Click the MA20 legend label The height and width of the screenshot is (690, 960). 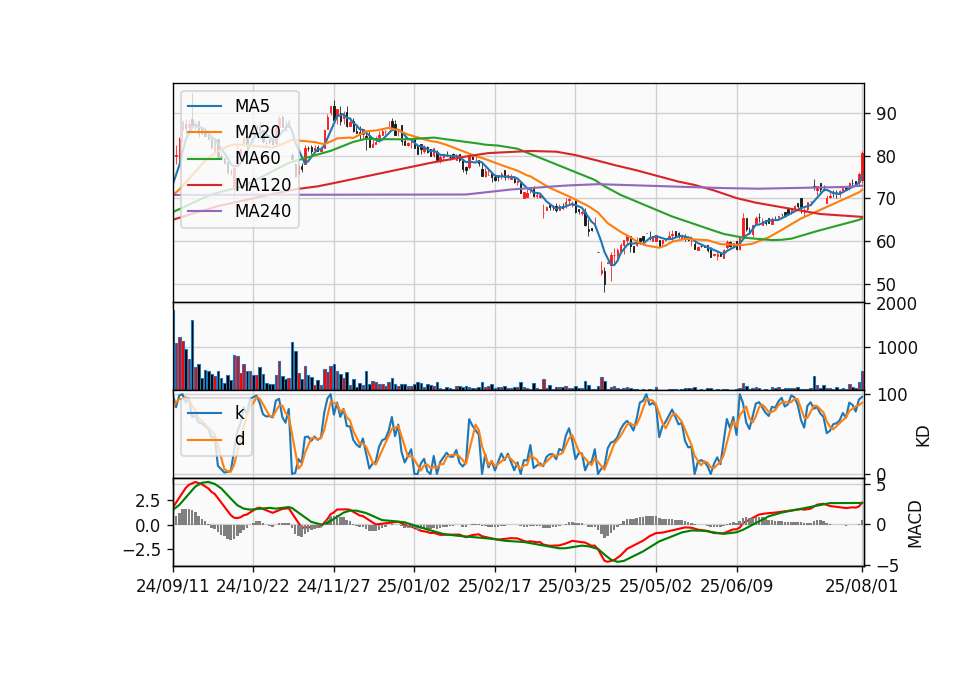tap(257, 132)
